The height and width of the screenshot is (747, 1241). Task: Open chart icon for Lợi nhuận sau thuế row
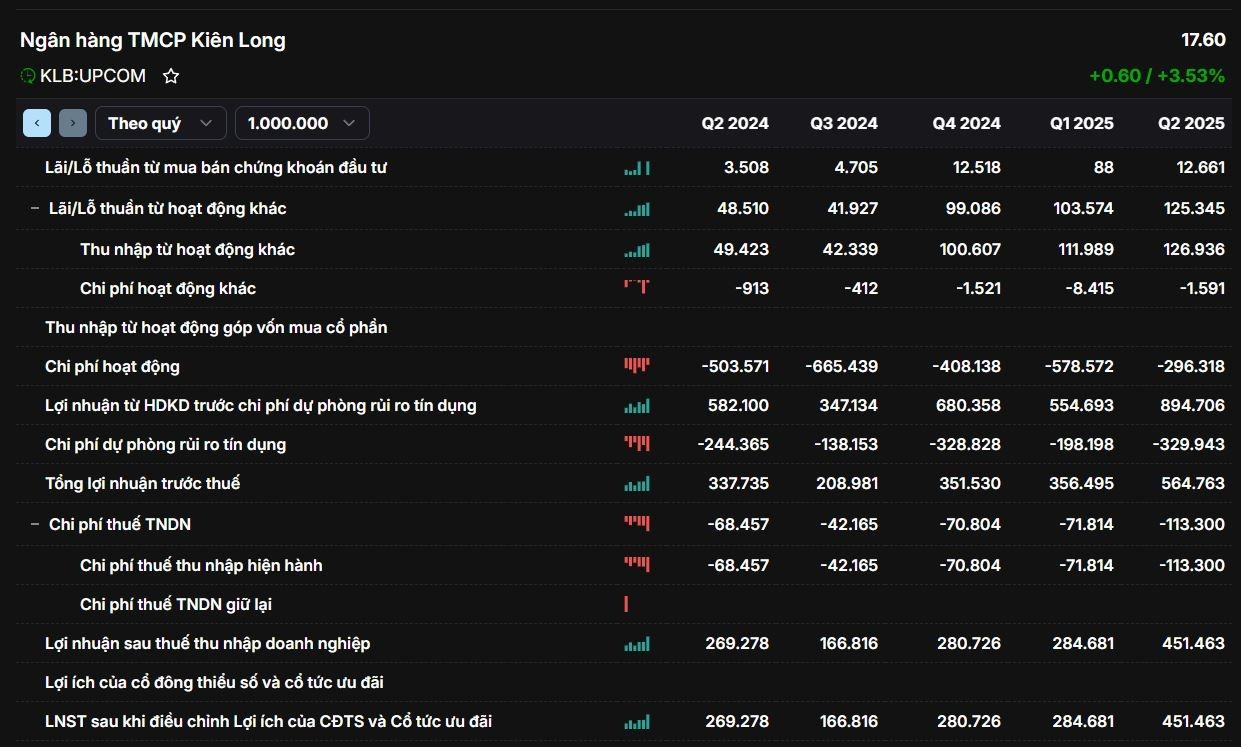(637, 644)
